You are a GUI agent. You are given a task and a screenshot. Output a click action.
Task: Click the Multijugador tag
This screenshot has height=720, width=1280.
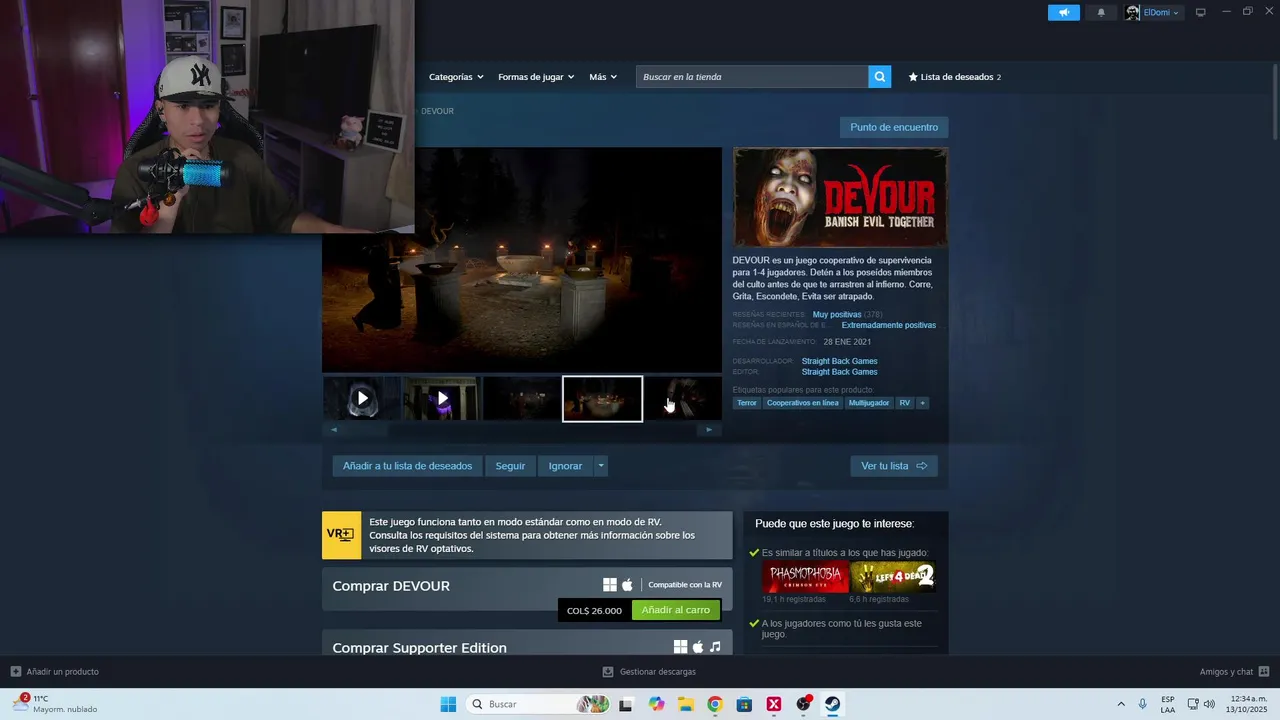tap(869, 403)
